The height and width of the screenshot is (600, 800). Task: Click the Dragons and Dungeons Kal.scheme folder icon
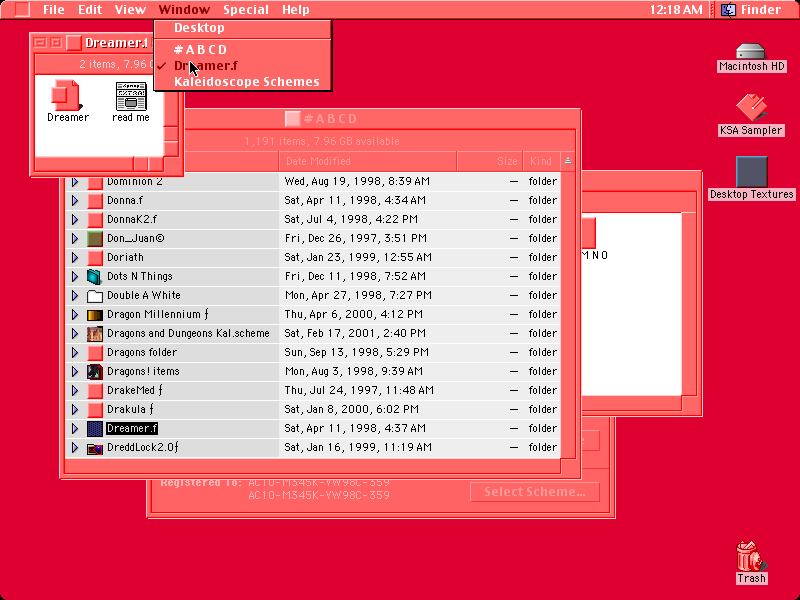pos(95,334)
